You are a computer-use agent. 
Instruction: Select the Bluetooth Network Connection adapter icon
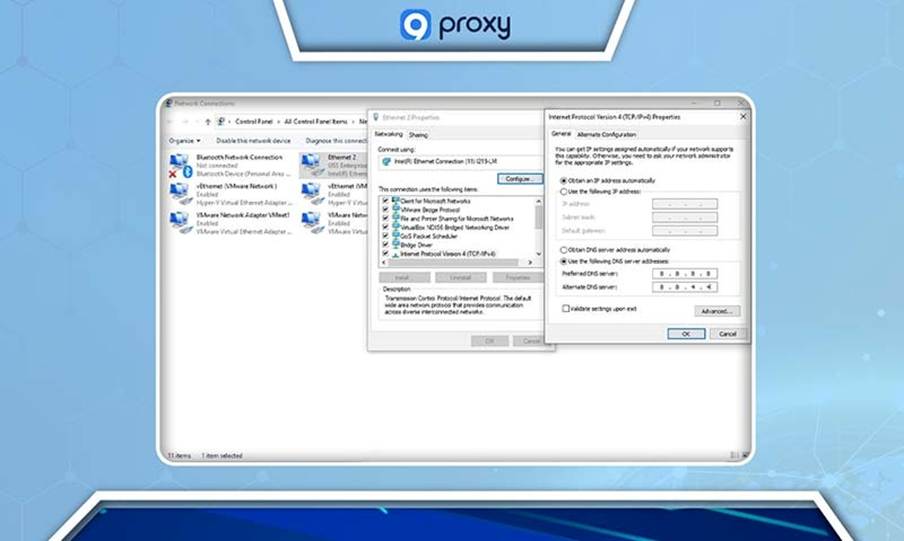179,165
